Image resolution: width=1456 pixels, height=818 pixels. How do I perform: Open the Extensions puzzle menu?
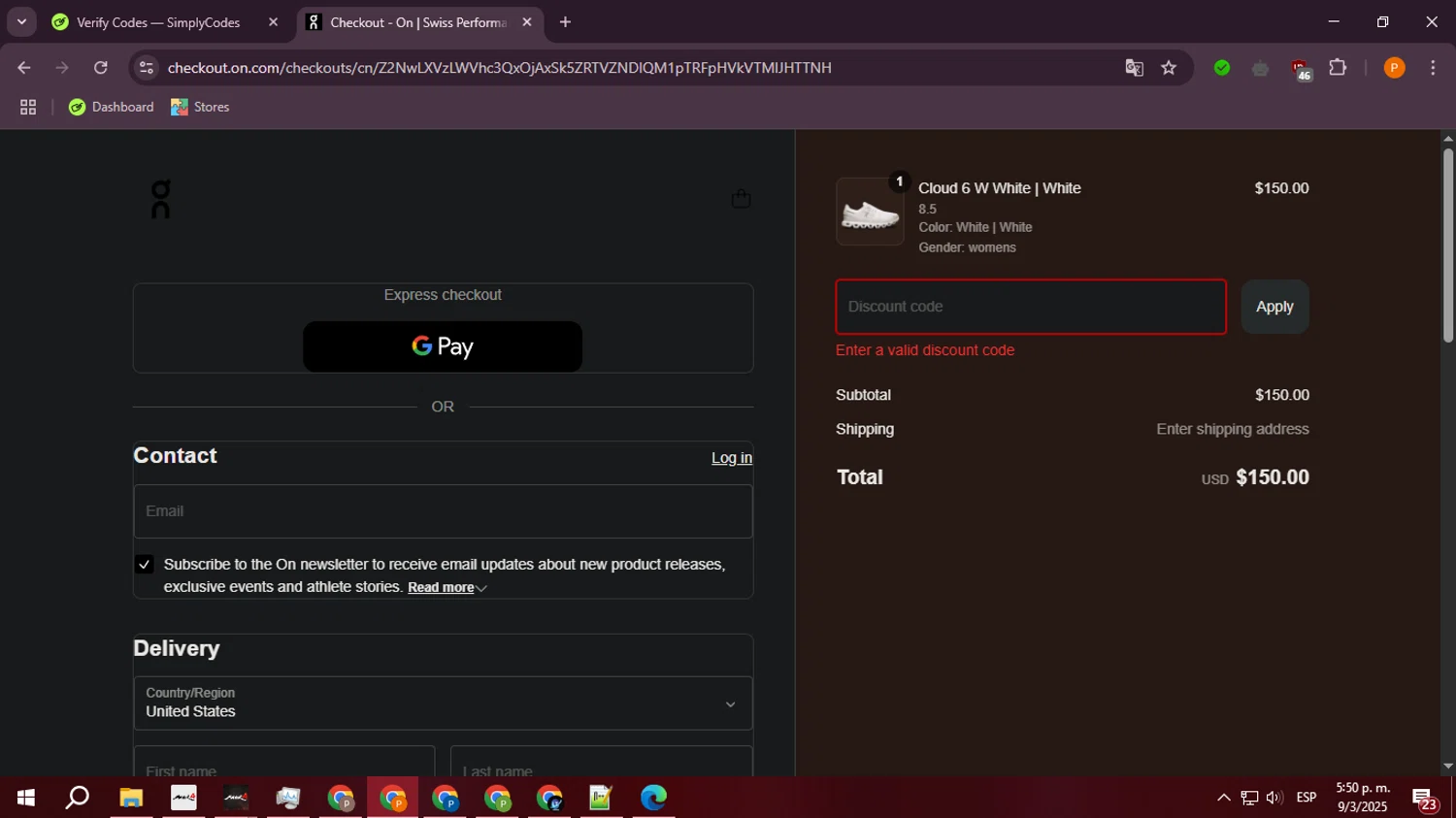[1338, 68]
